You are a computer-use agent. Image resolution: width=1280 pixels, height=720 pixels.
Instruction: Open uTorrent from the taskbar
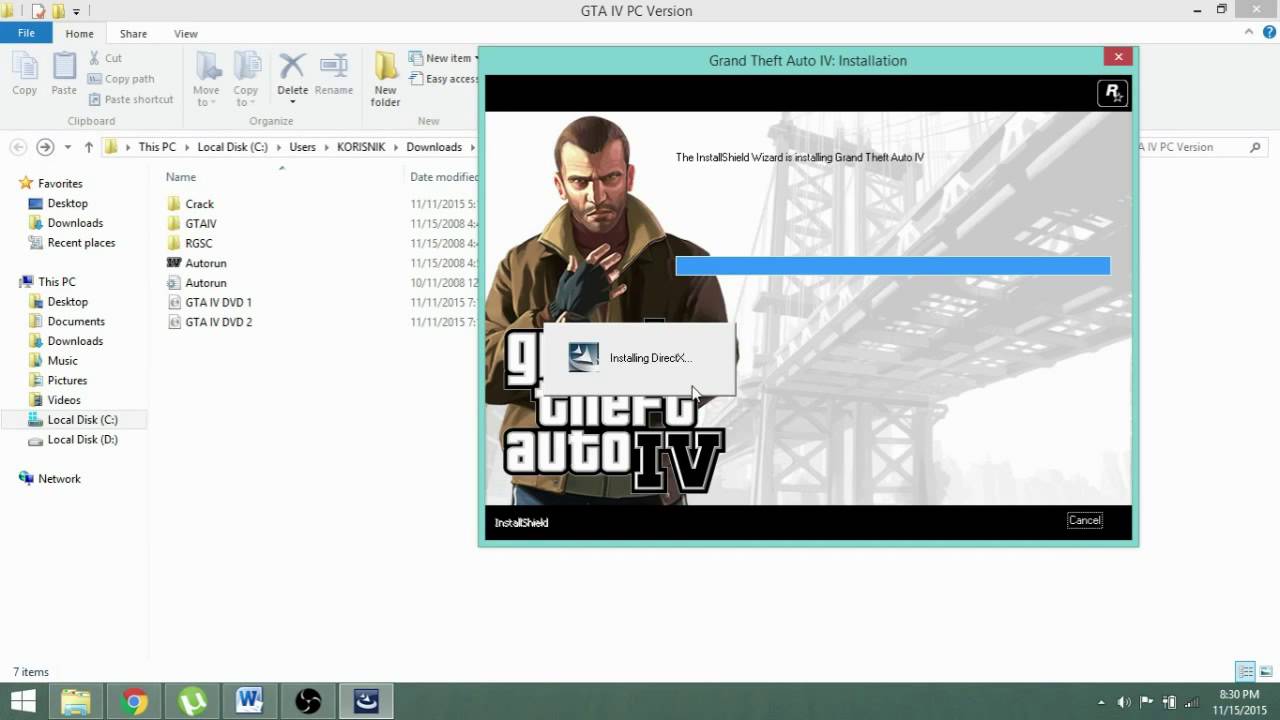pyautogui.click(x=192, y=702)
